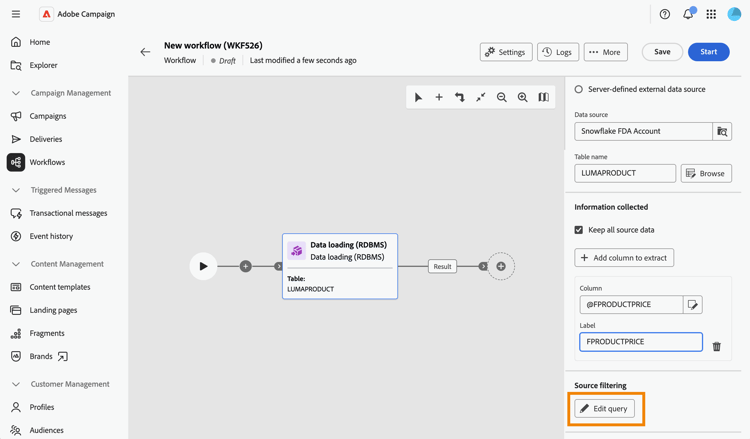Image resolution: width=750 pixels, height=439 pixels.
Task: Click fit-to-screen tool in canvas toolbar
Action: (x=481, y=98)
